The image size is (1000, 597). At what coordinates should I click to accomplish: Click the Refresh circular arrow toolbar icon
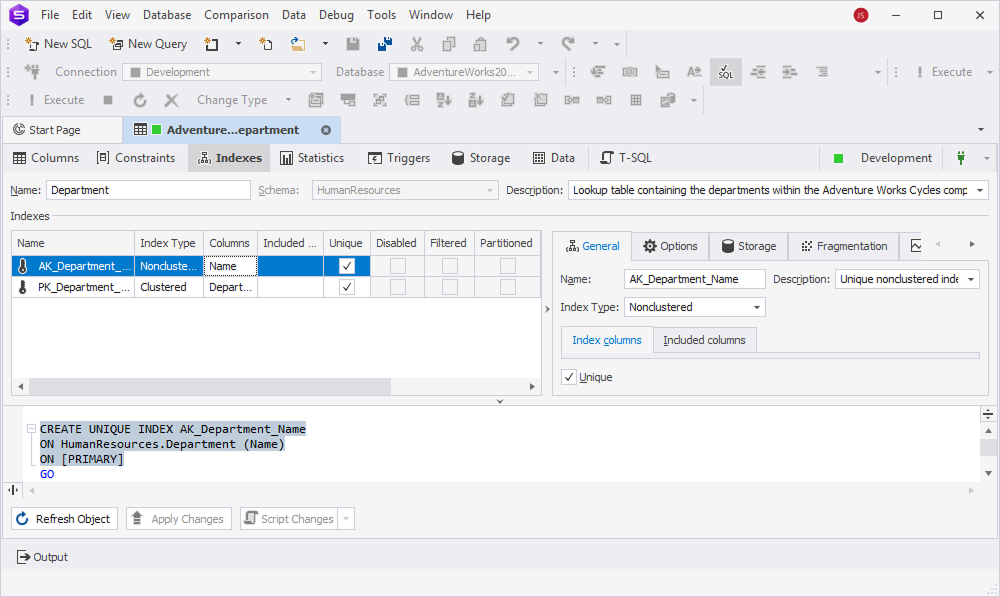tap(140, 100)
